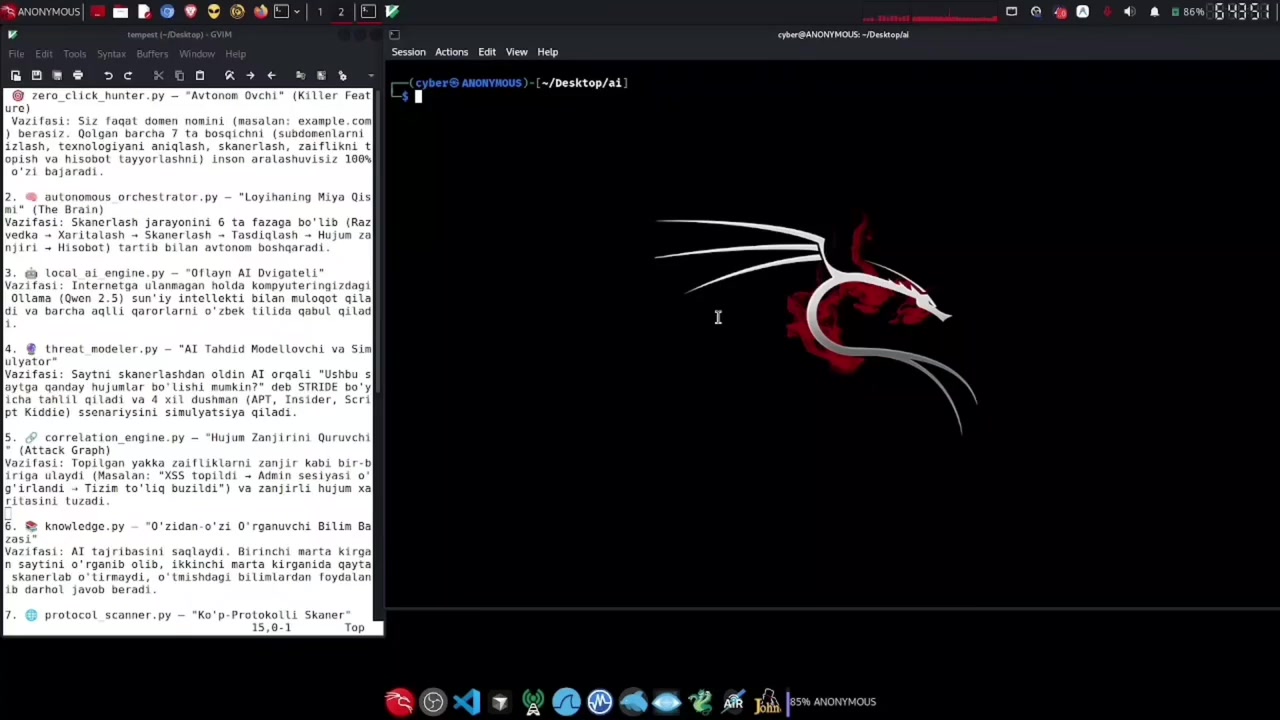Launch Aircrack AiR icon from the dock
This screenshot has height=720, width=1280.
coord(733,702)
